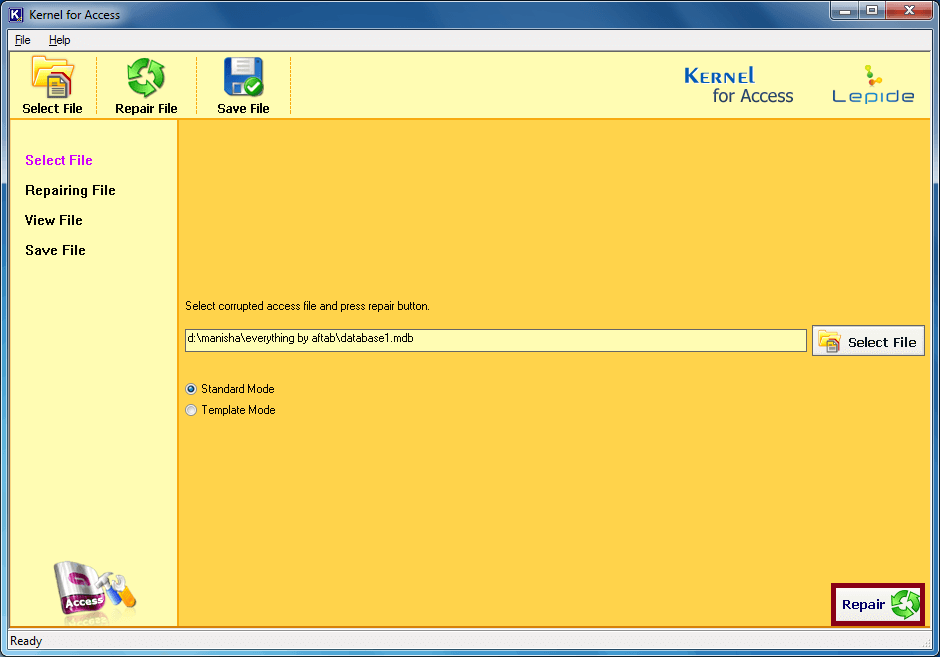This screenshot has height=657, width=940.
Task: Open the Help menu
Action: click(60, 40)
